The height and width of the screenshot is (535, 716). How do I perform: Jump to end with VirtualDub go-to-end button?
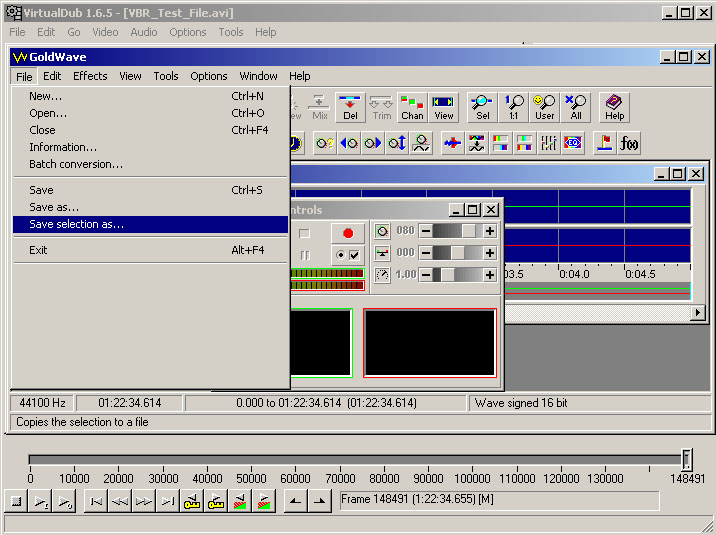pyautogui.click(x=168, y=501)
